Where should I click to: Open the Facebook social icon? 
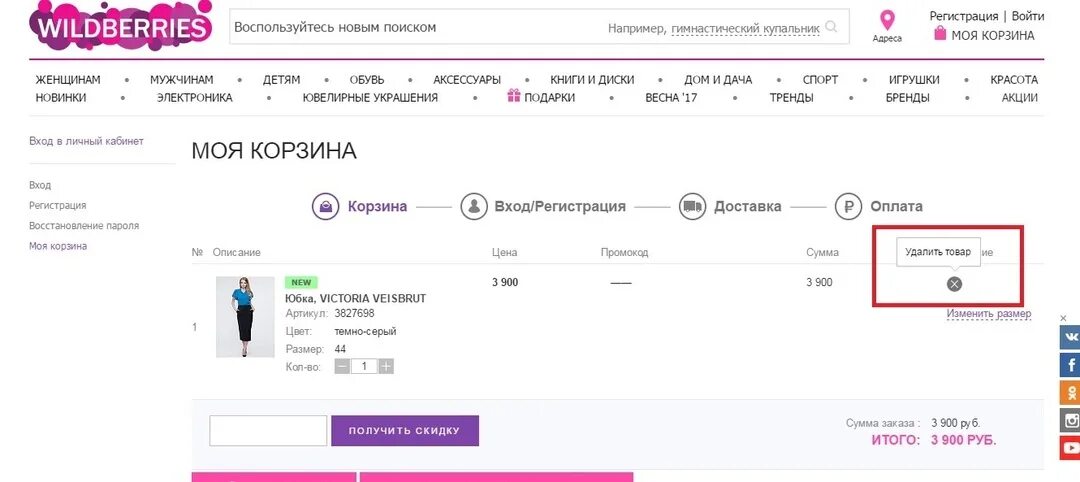pos(1070,364)
